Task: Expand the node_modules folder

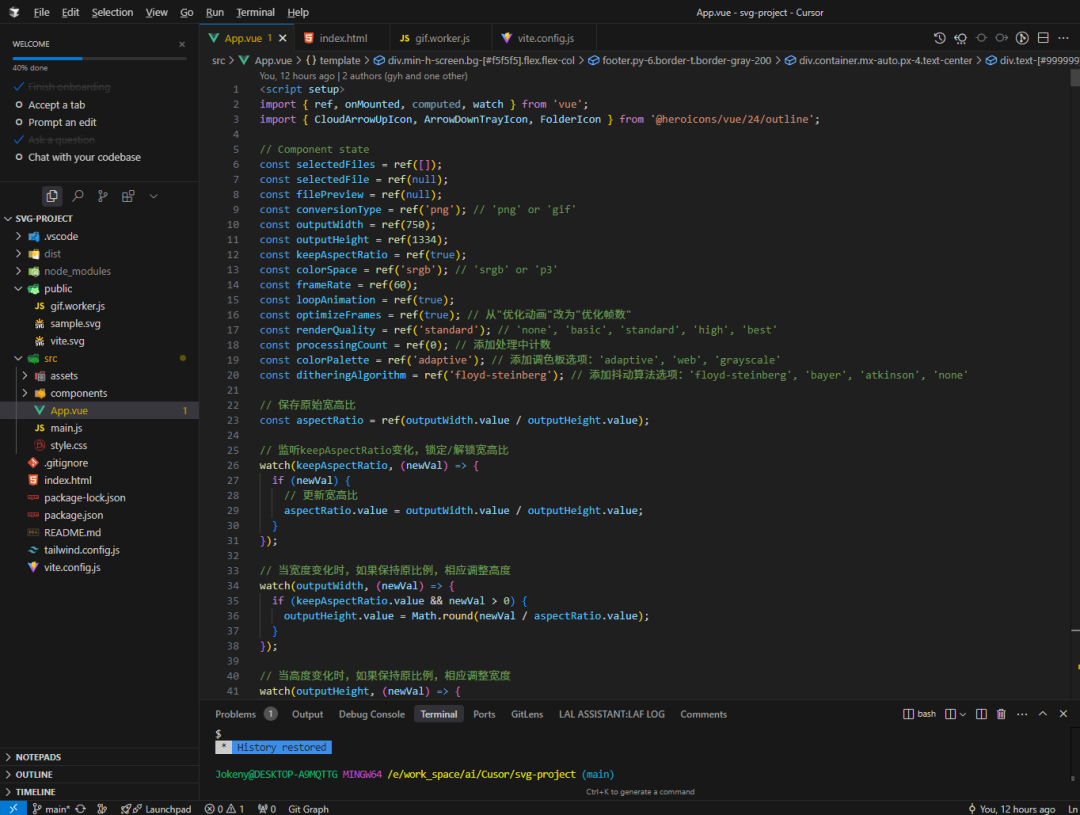Action: (x=76, y=271)
